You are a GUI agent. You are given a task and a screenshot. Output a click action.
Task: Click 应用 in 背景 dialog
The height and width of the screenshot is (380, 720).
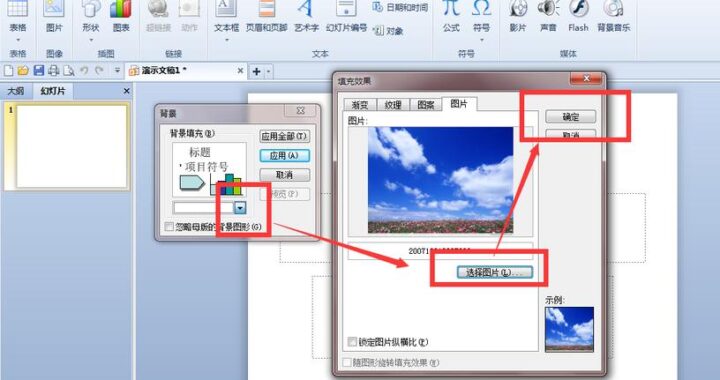[284, 156]
